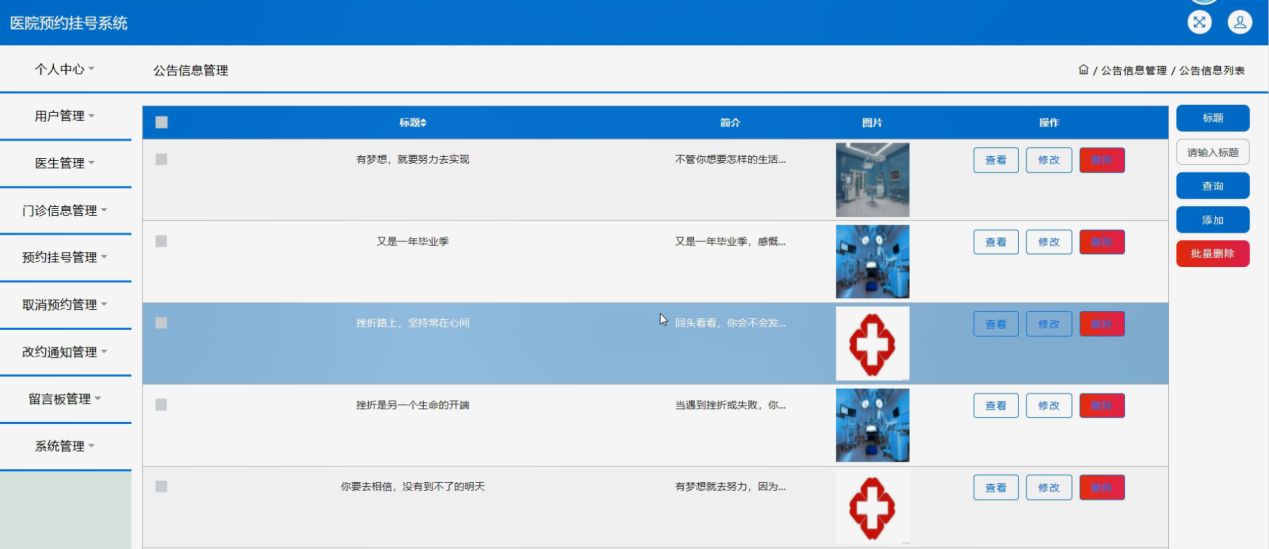Open the user profile avatar icon

(1240, 21)
